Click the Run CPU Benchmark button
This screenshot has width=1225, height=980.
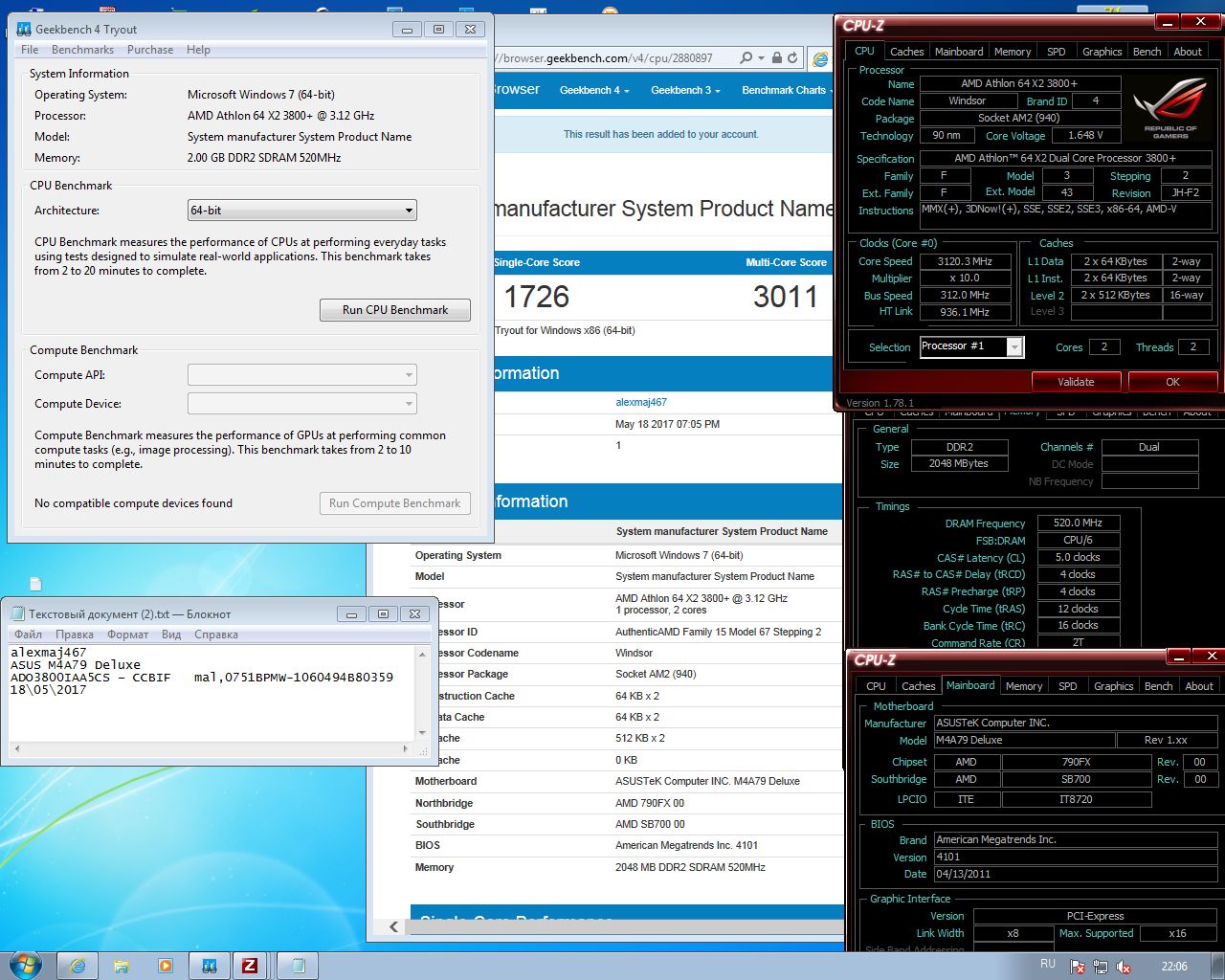(x=395, y=310)
